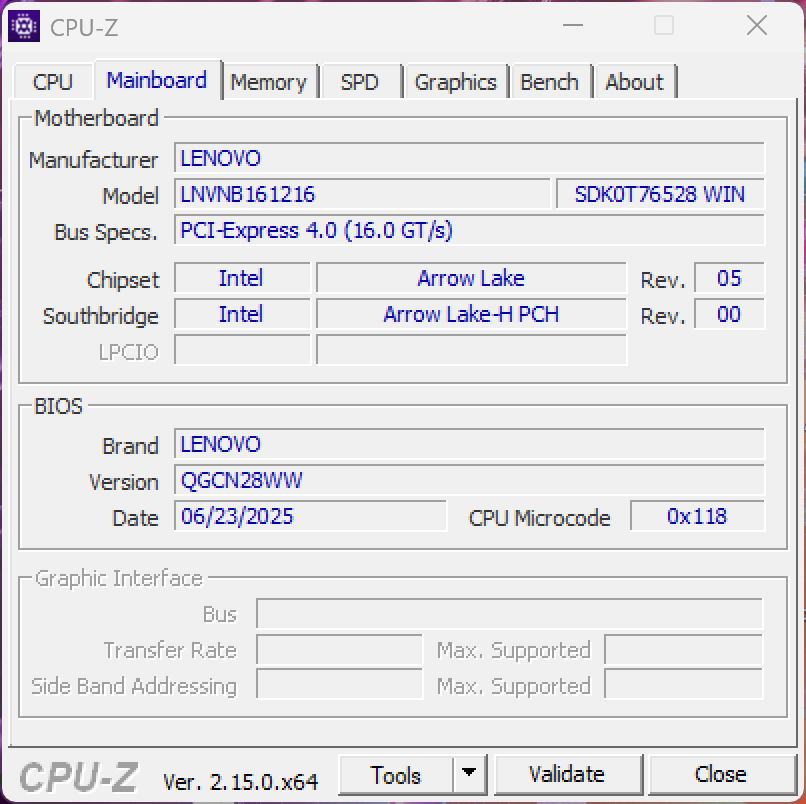Click the BIOS Version field QGCN28WW
Screen dimensions: 806x804
(x=469, y=480)
